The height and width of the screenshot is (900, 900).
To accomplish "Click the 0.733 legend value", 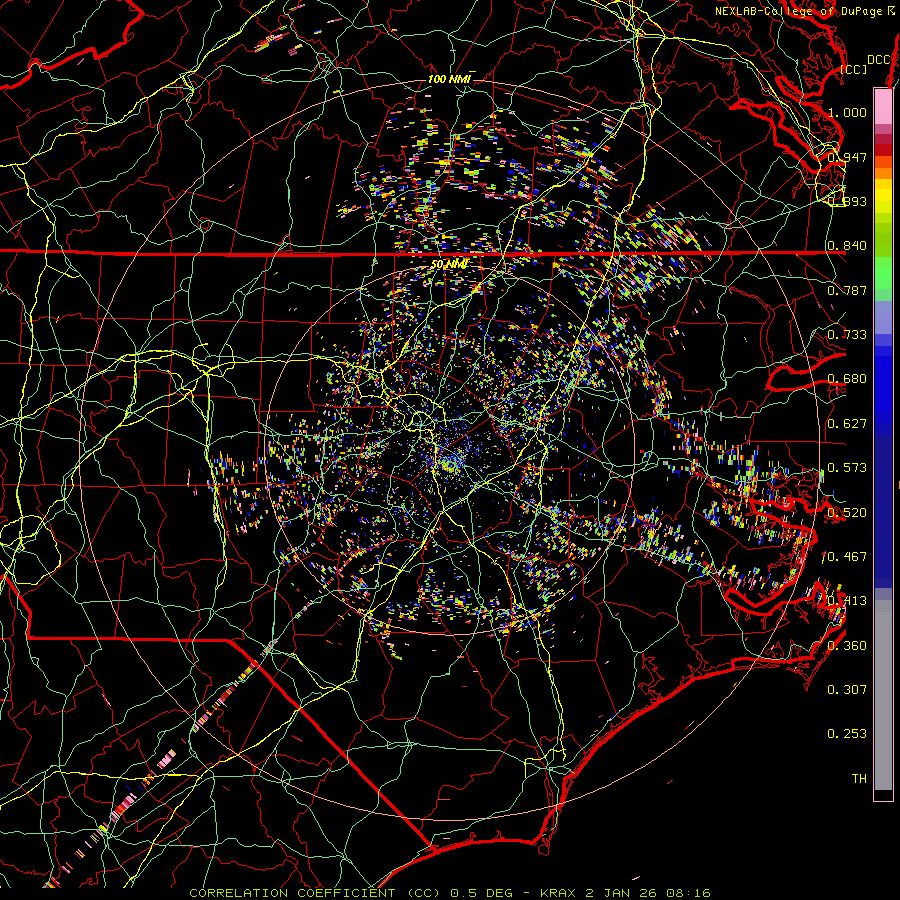I will pos(847,335).
